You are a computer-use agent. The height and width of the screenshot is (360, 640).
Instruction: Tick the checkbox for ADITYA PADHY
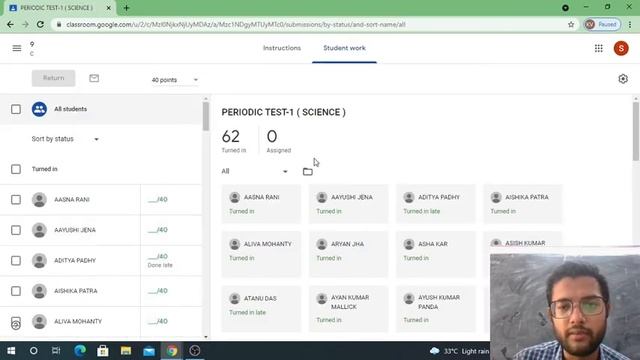tap(16, 260)
